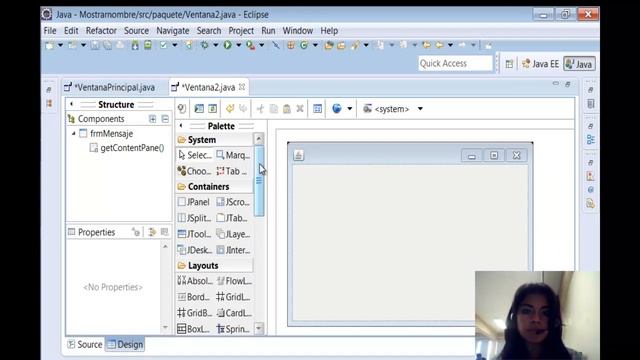Viewport: 640px width, 360px height.
Task: Click in the Quick Access search field
Action: coord(456,63)
